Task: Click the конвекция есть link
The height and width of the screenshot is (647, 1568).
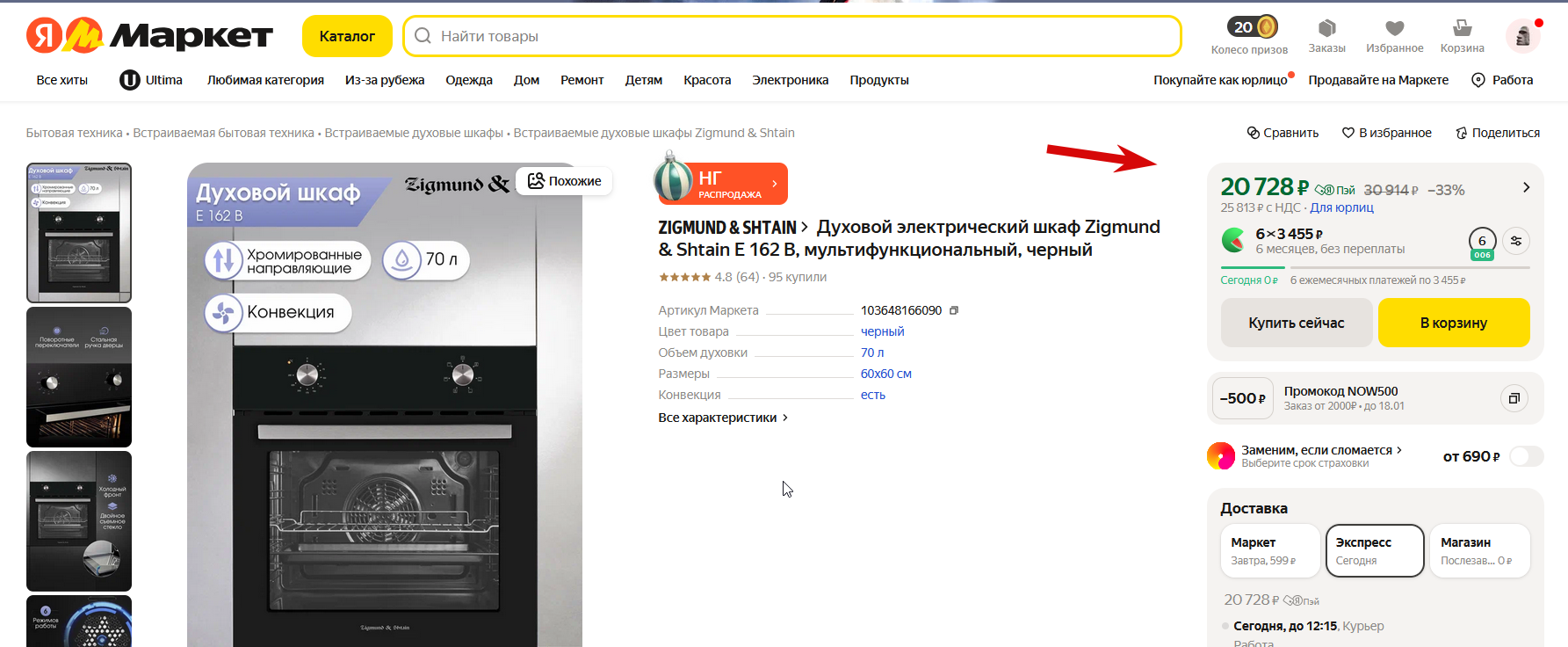Action: [873, 395]
